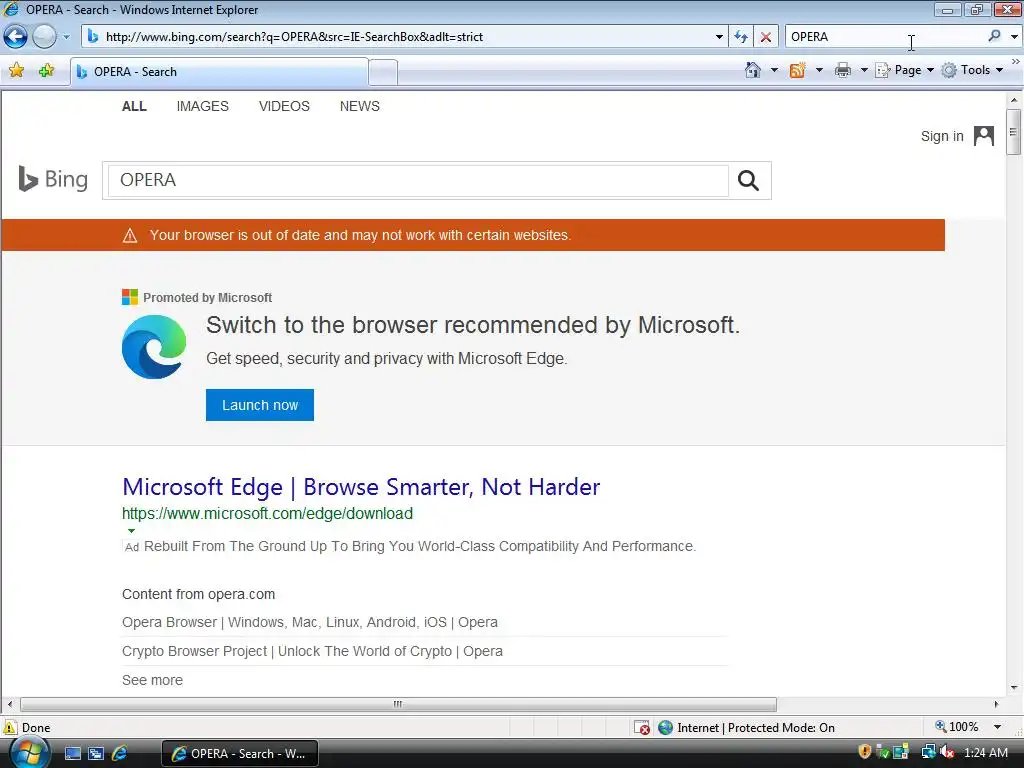
Task: Open the Tools menu
Action: click(972, 70)
